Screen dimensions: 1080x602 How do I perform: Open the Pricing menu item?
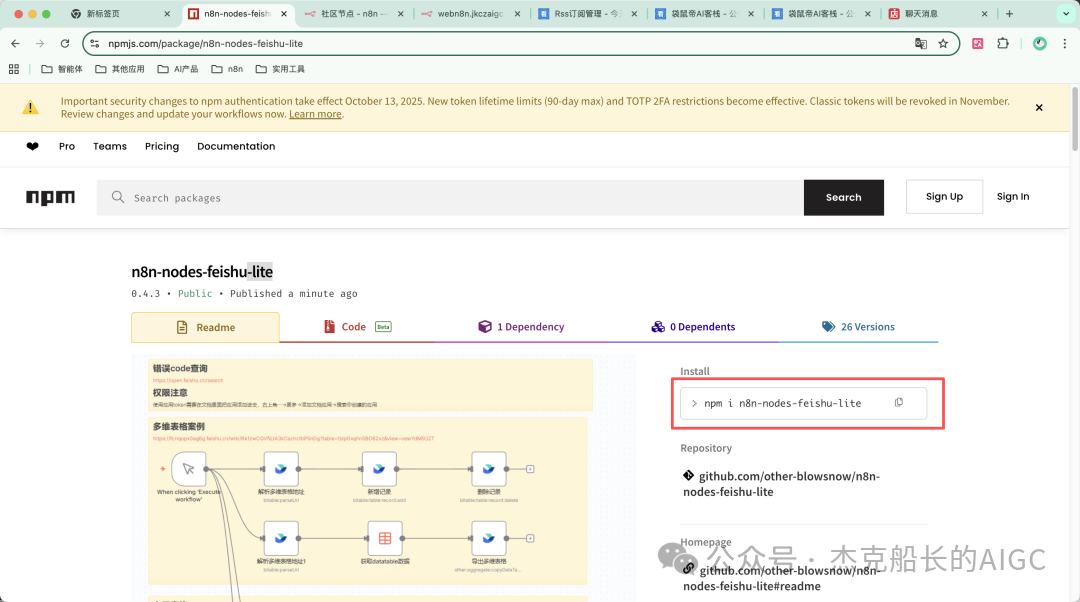coord(162,146)
